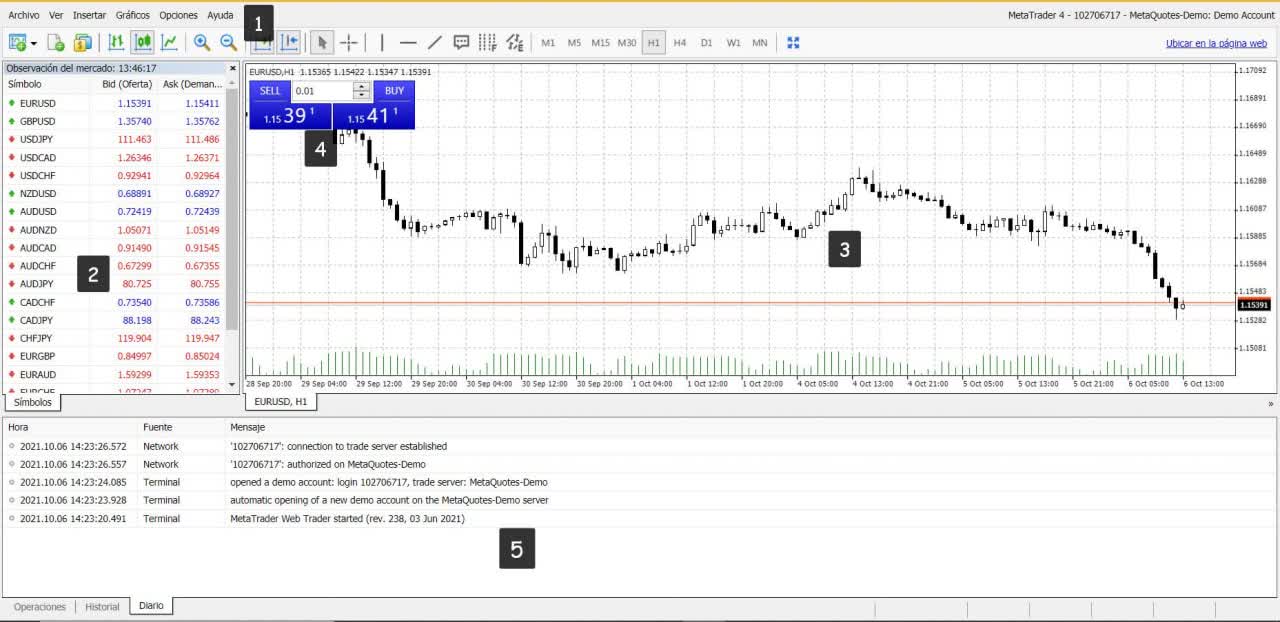The image size is (1280, 622).
Task: Open the Gráficos menu
Action: (133, 15)
